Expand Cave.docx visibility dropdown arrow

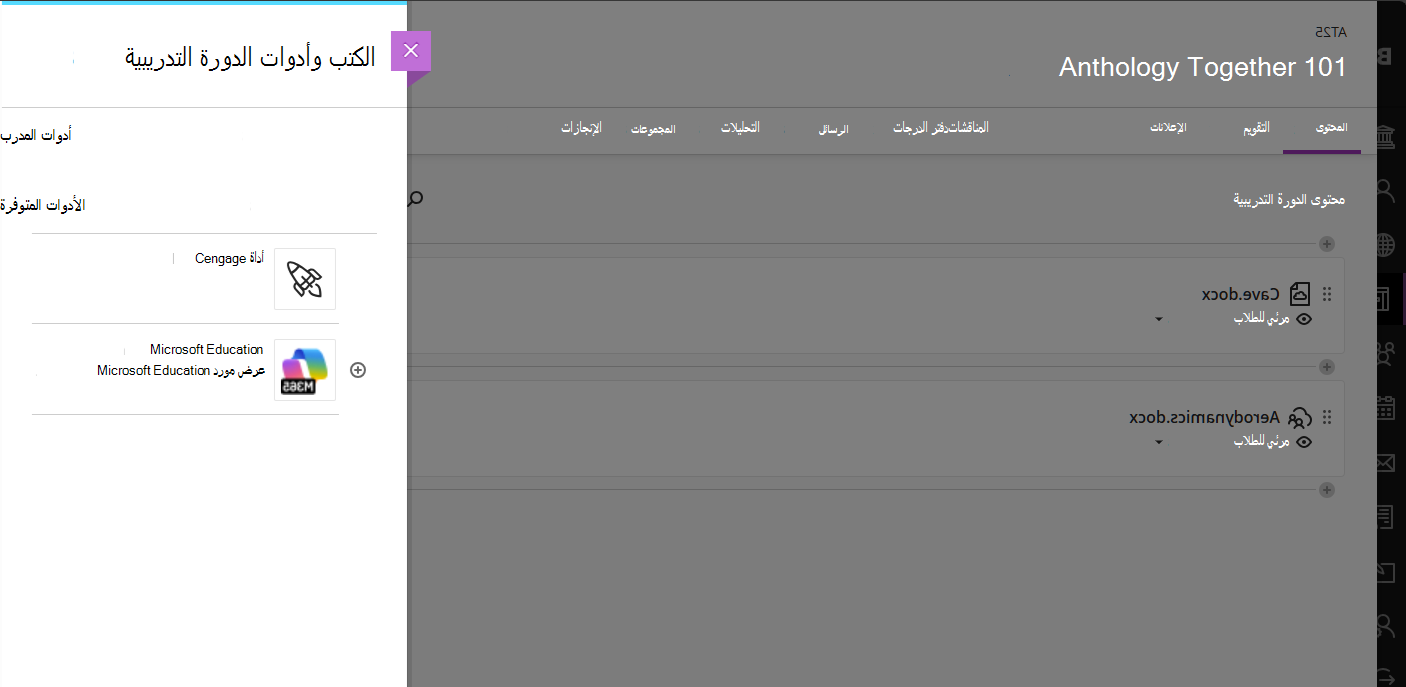(1159, 319)
